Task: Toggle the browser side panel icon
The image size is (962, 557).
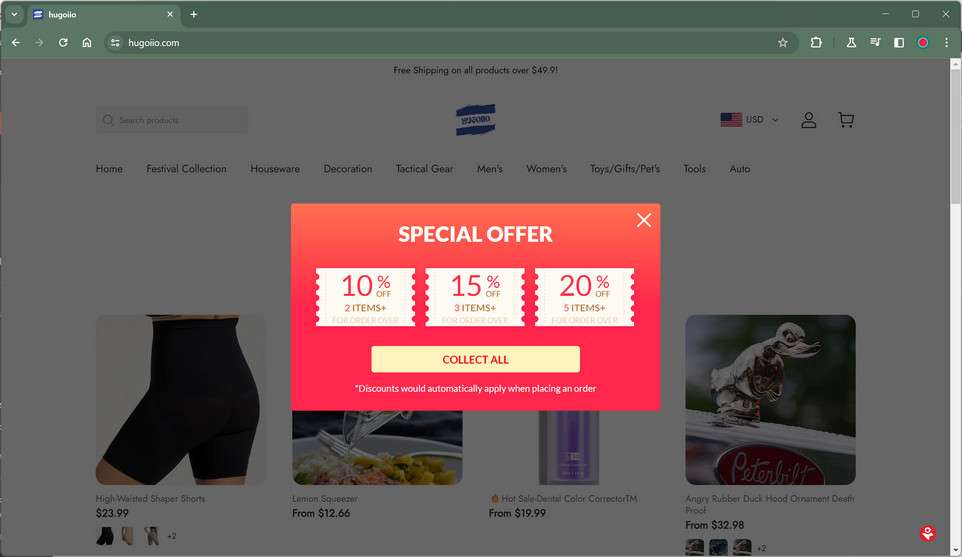Action: (x=899, y=43)
